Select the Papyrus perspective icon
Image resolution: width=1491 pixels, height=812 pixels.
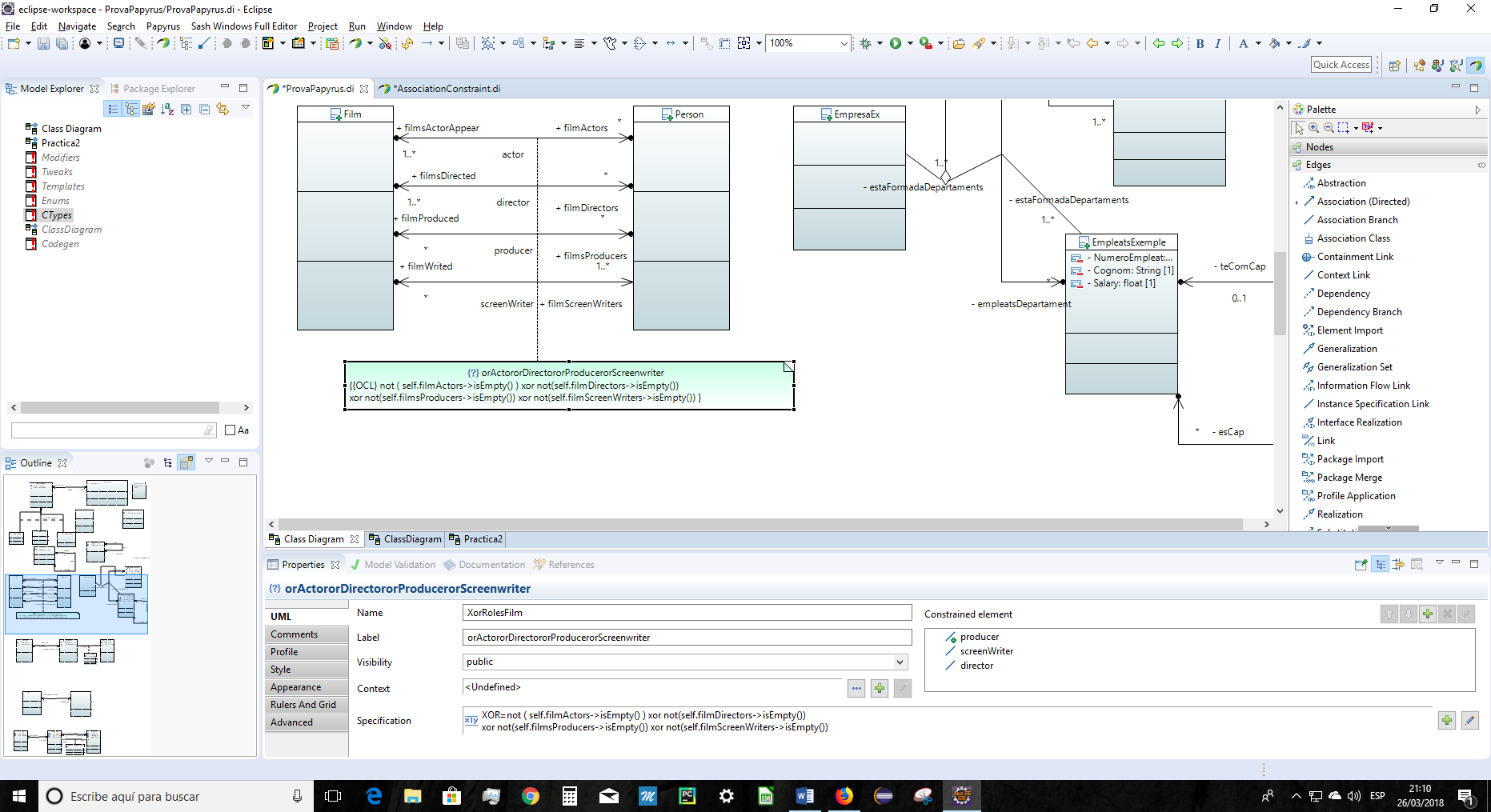(x=1475, y=66)
